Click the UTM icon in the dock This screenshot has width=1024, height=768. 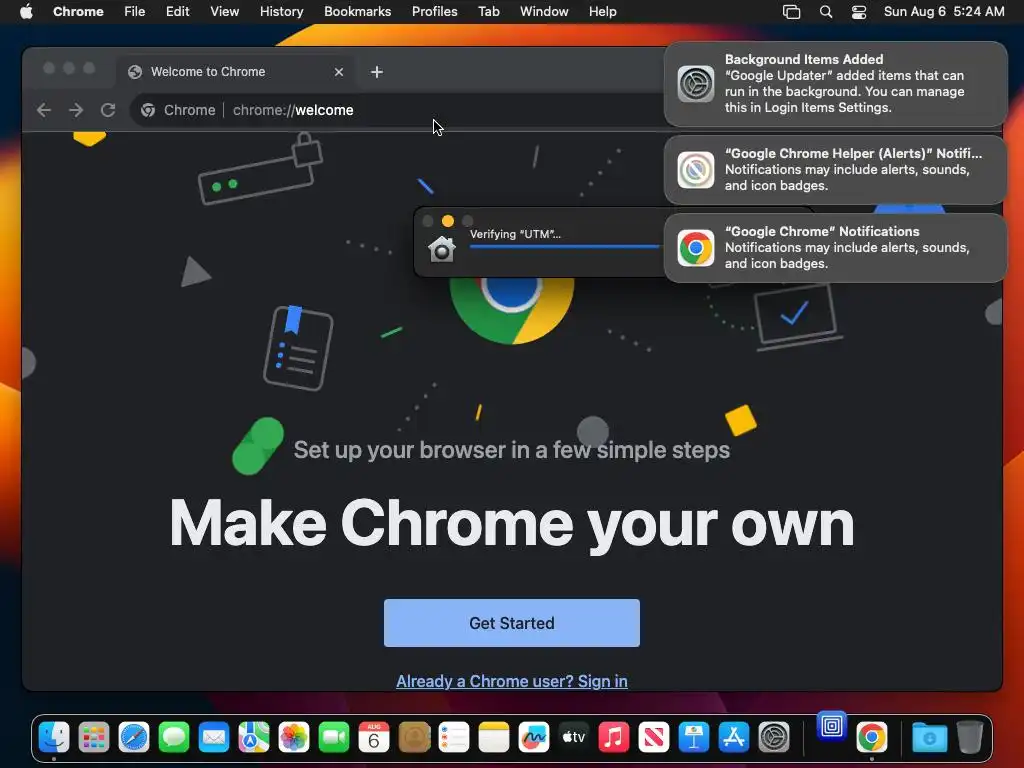pos(831,726)
